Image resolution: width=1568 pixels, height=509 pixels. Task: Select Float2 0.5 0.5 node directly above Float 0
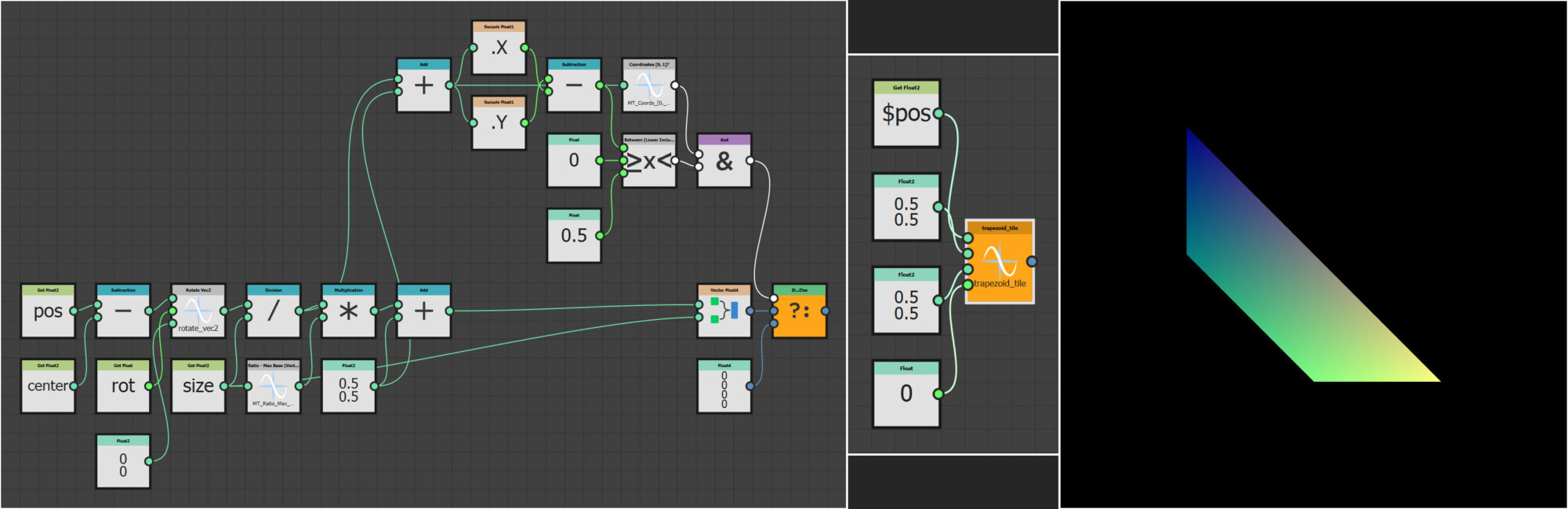pos(906,300)
